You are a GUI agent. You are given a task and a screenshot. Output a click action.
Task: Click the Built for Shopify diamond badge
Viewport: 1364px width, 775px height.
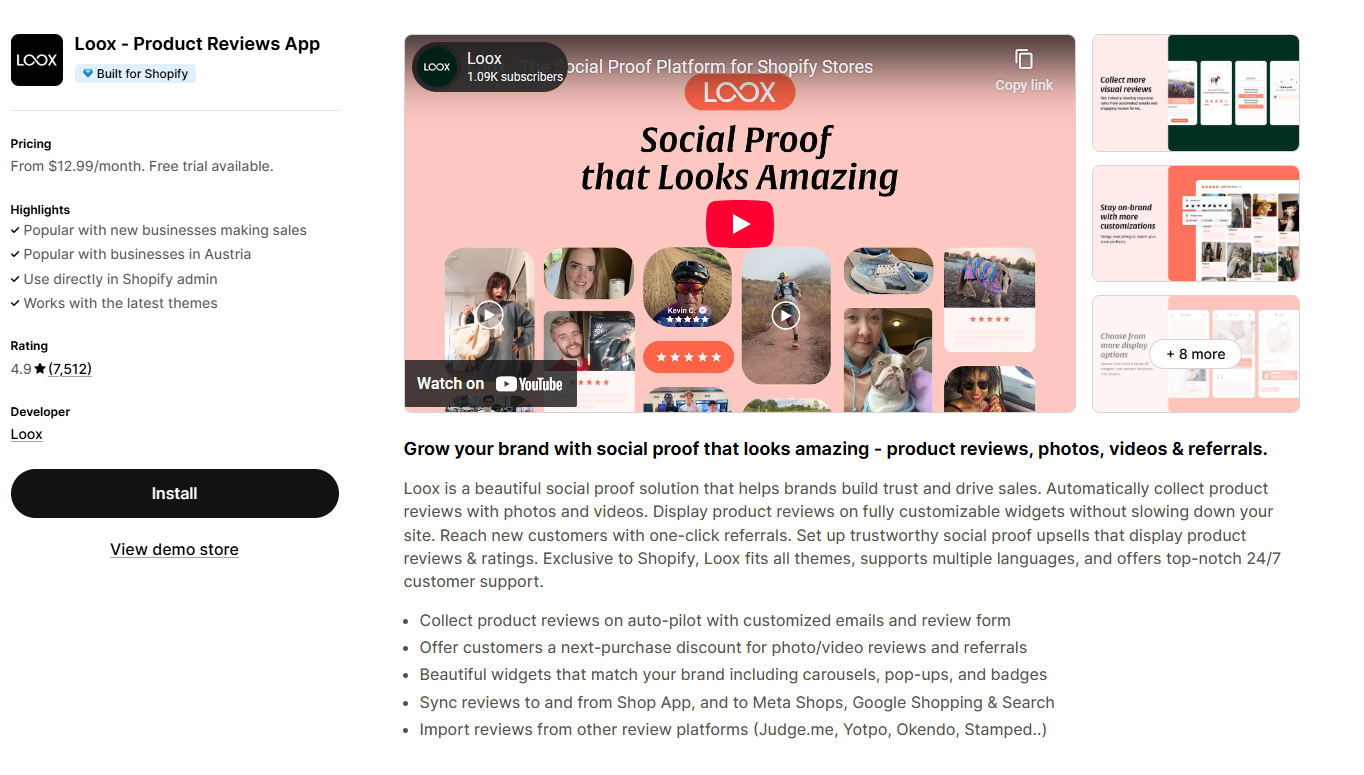tap(135, 73)
